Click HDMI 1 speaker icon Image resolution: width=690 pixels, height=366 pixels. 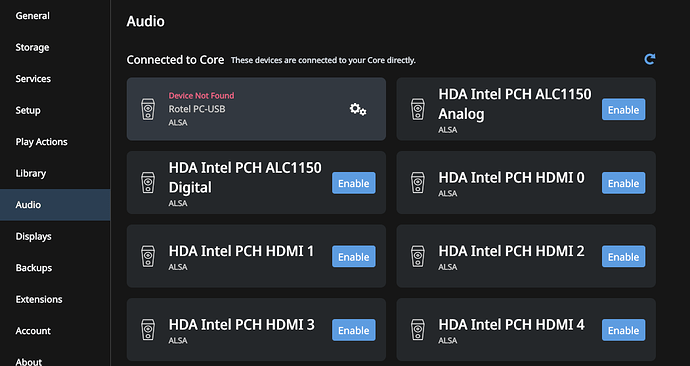148,256
